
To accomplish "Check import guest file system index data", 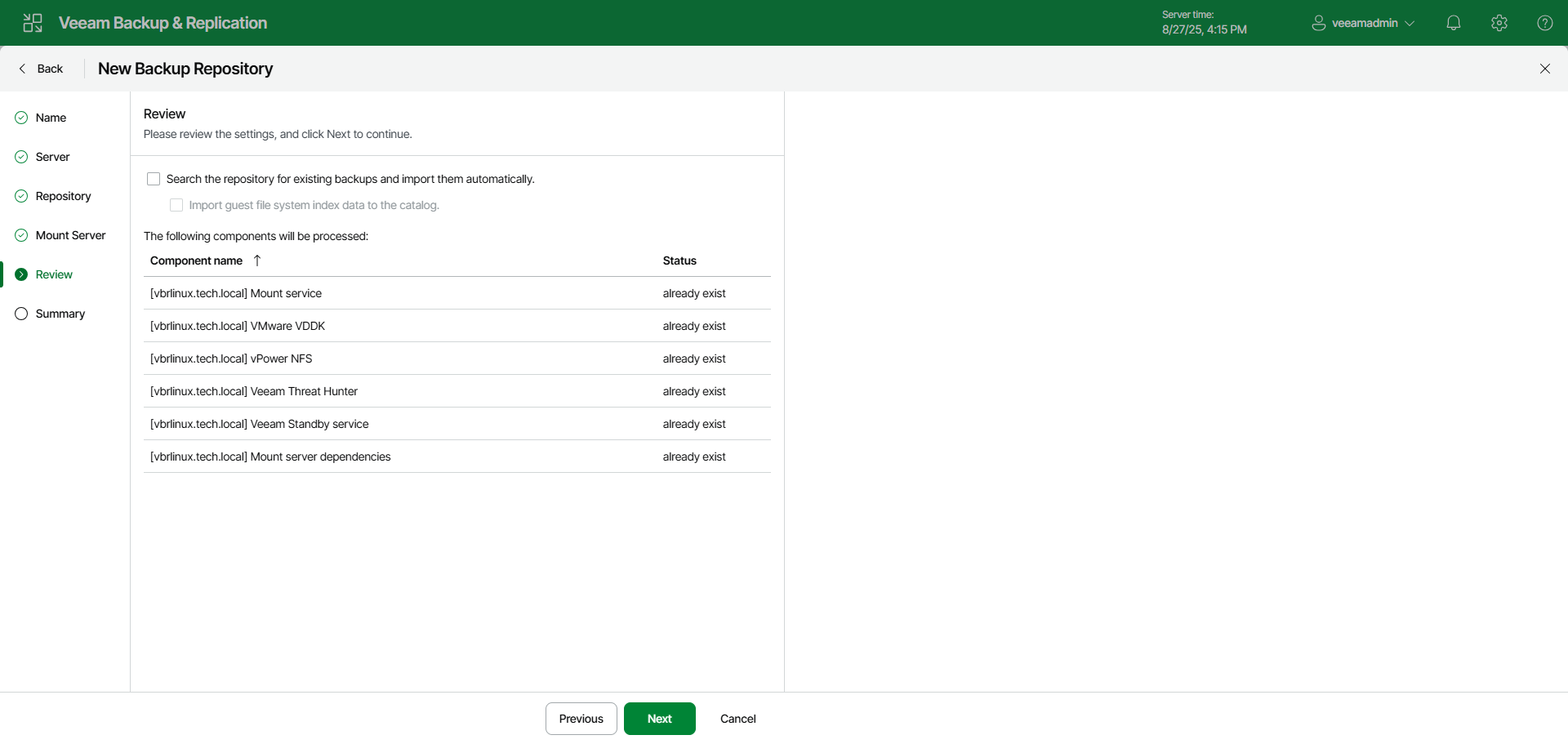I will point(176,205).
